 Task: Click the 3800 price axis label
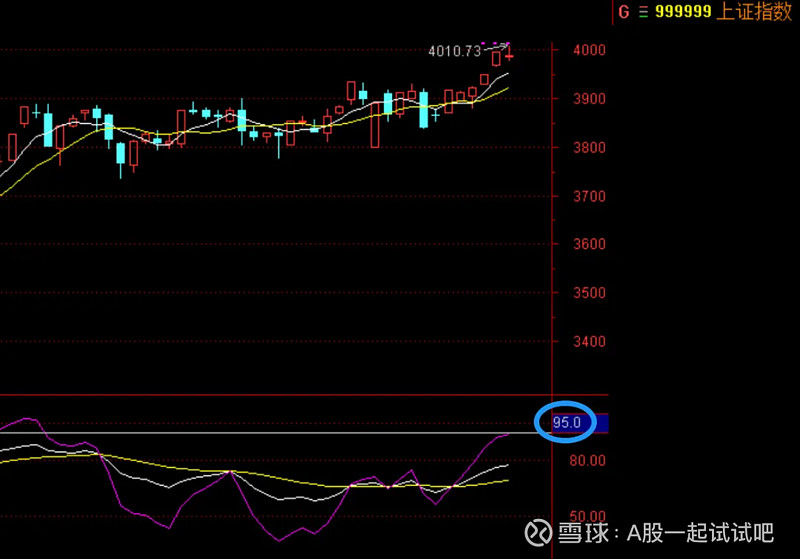coord(589,148)
